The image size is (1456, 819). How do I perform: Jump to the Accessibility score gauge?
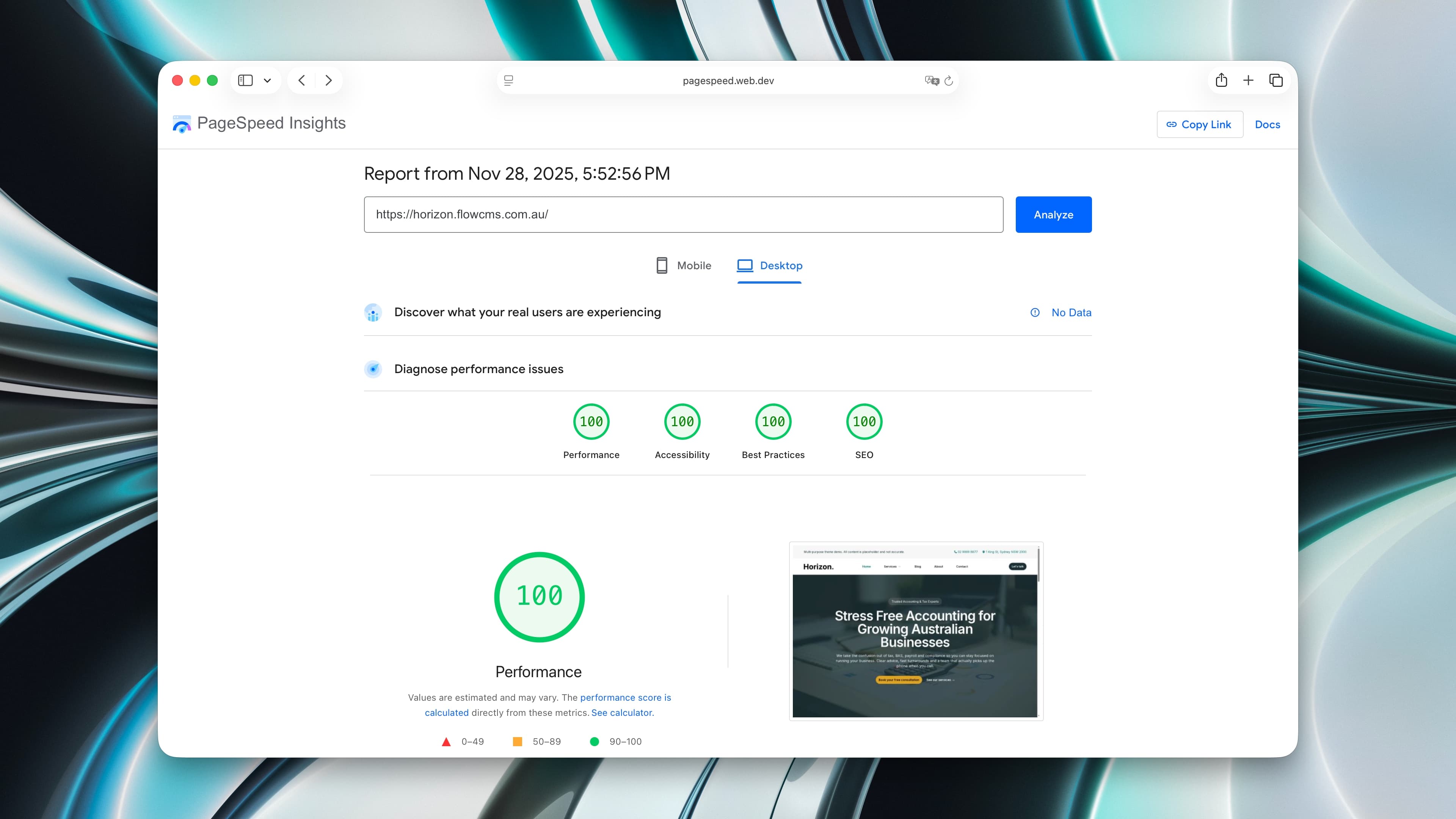tap(682, 422)
